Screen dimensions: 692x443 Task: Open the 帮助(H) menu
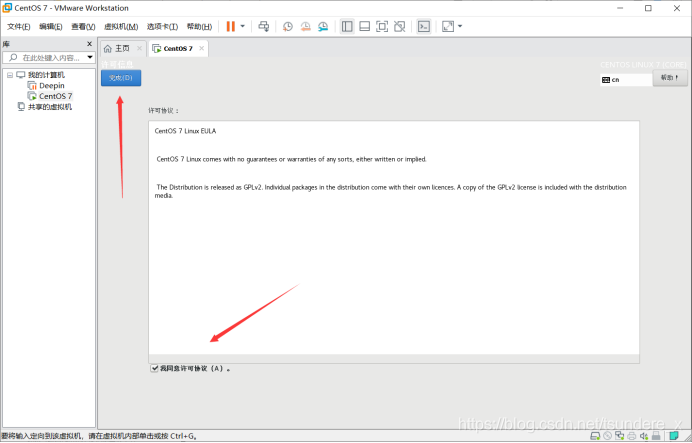pyautogui.click(x=199, y=27)
